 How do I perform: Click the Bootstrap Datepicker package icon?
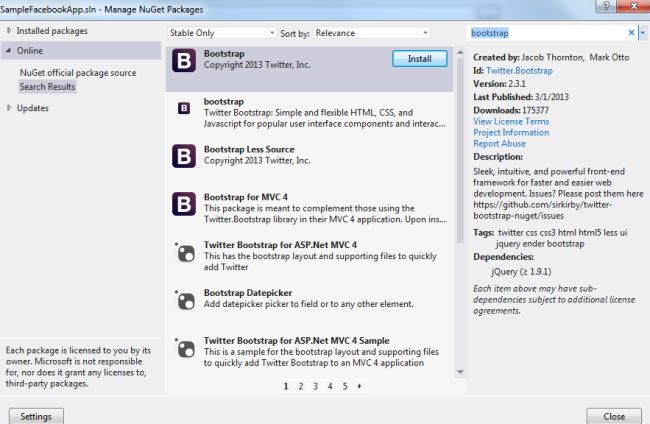(x=185, y=300)
